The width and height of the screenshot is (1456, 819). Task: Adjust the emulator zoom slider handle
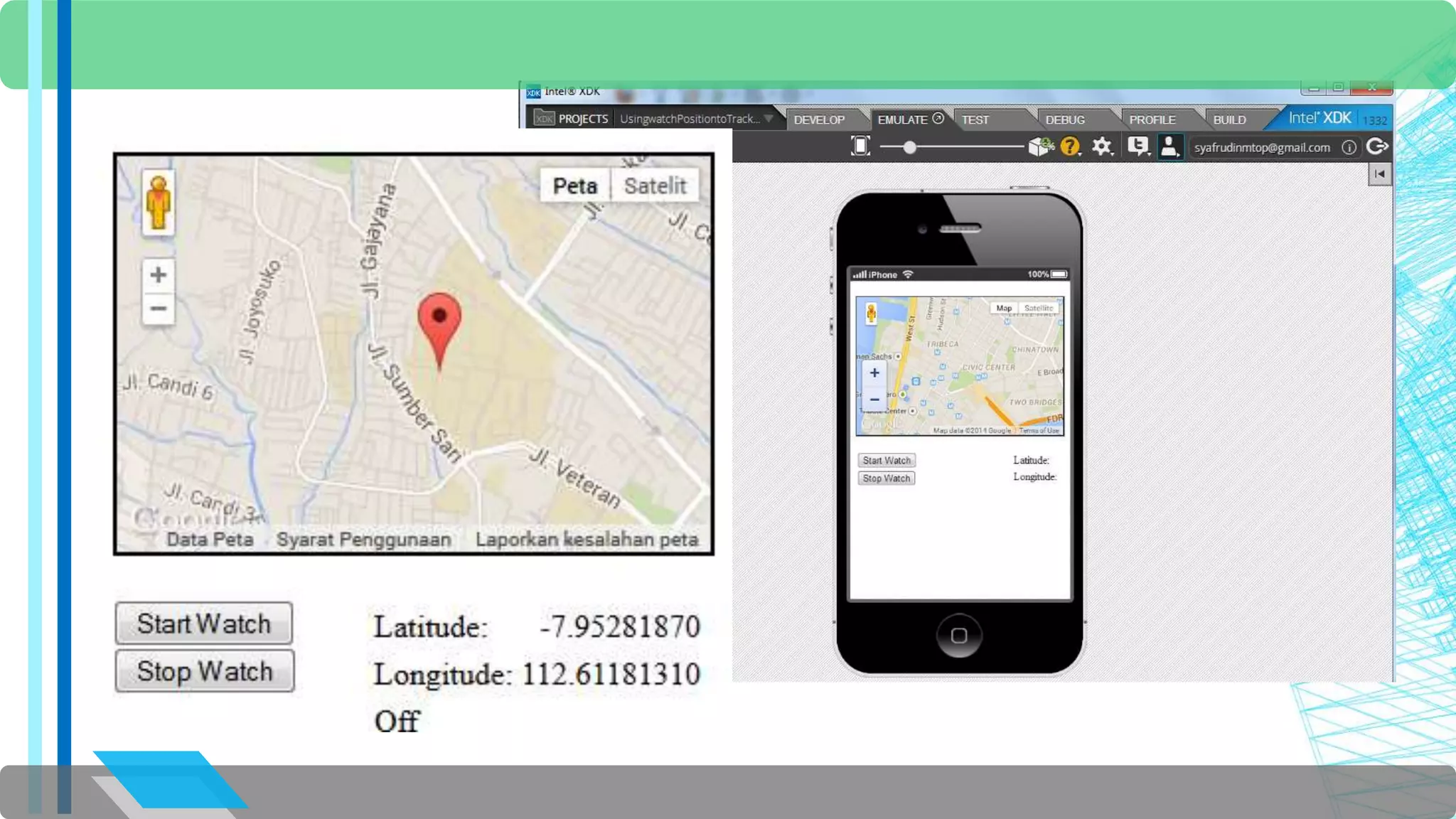[909, 147]
